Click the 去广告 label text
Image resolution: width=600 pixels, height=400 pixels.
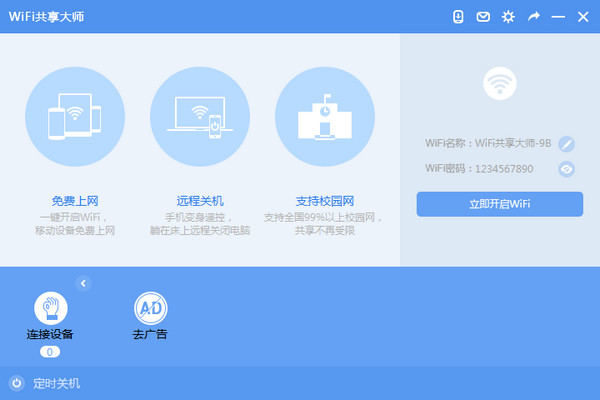click(x=150, y=334)
